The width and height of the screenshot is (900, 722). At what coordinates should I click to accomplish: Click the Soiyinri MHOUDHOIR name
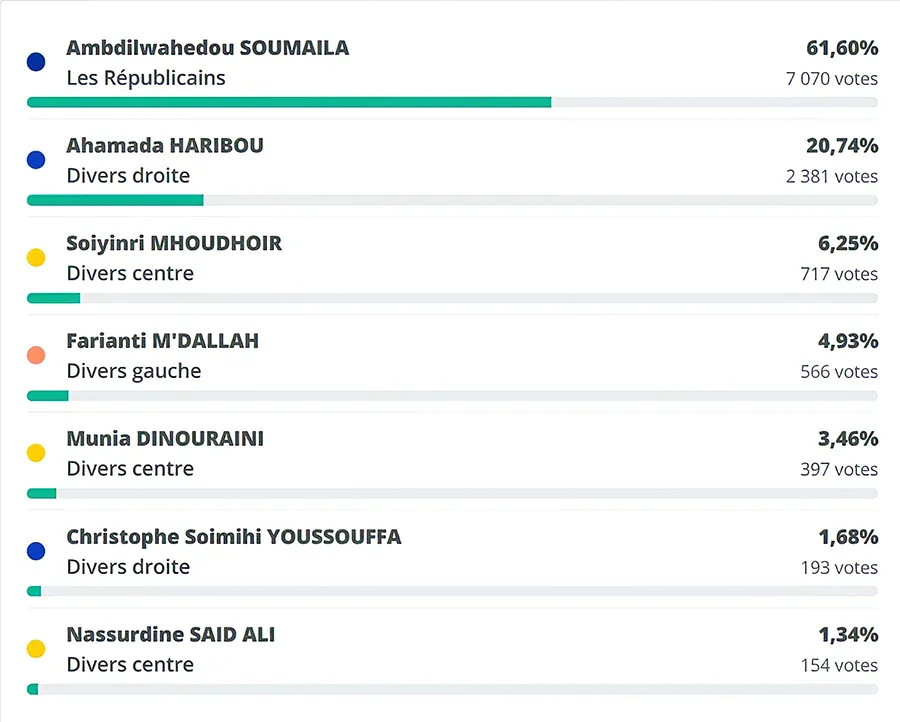click(174, 243)
